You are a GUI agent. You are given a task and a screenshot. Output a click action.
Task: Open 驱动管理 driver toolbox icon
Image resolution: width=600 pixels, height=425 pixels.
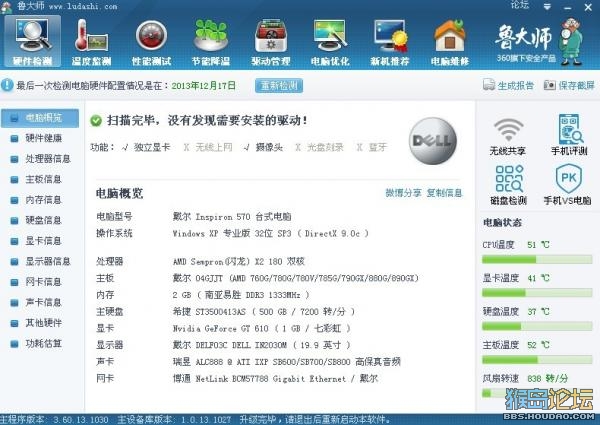tap(271, 41)
